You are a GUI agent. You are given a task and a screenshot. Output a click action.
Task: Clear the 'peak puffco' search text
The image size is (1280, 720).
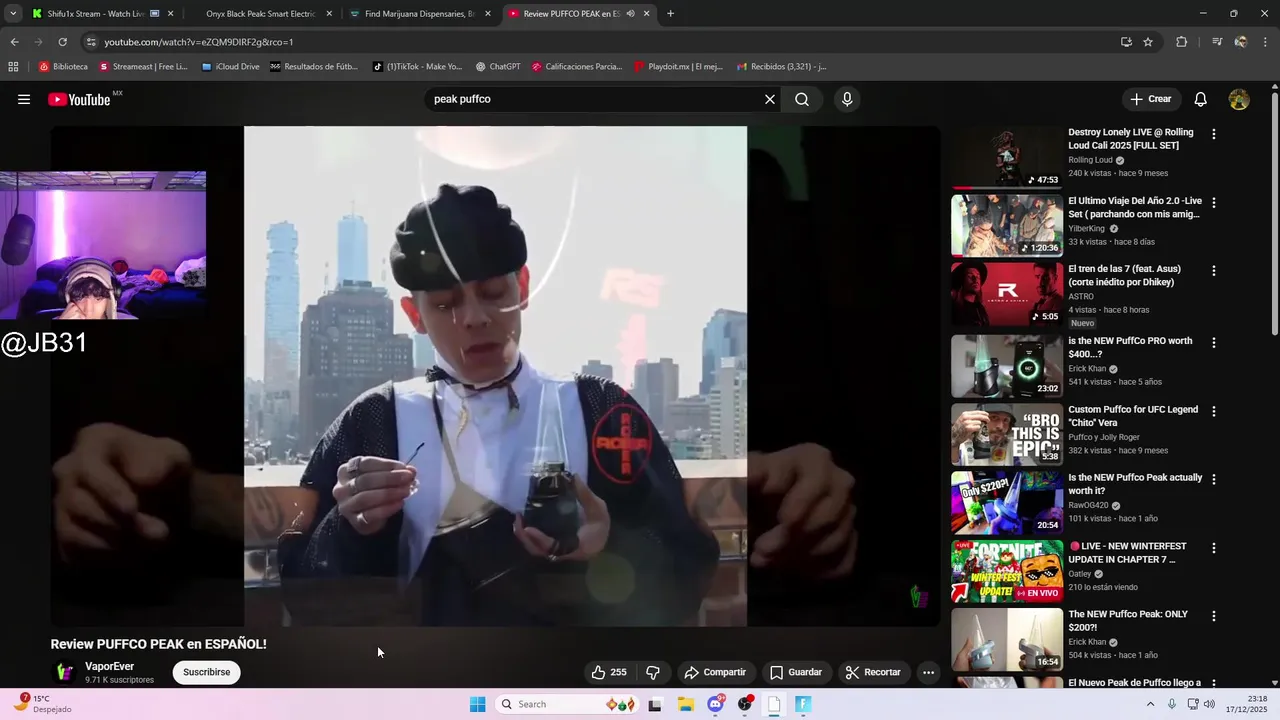[x=770, y=99]
